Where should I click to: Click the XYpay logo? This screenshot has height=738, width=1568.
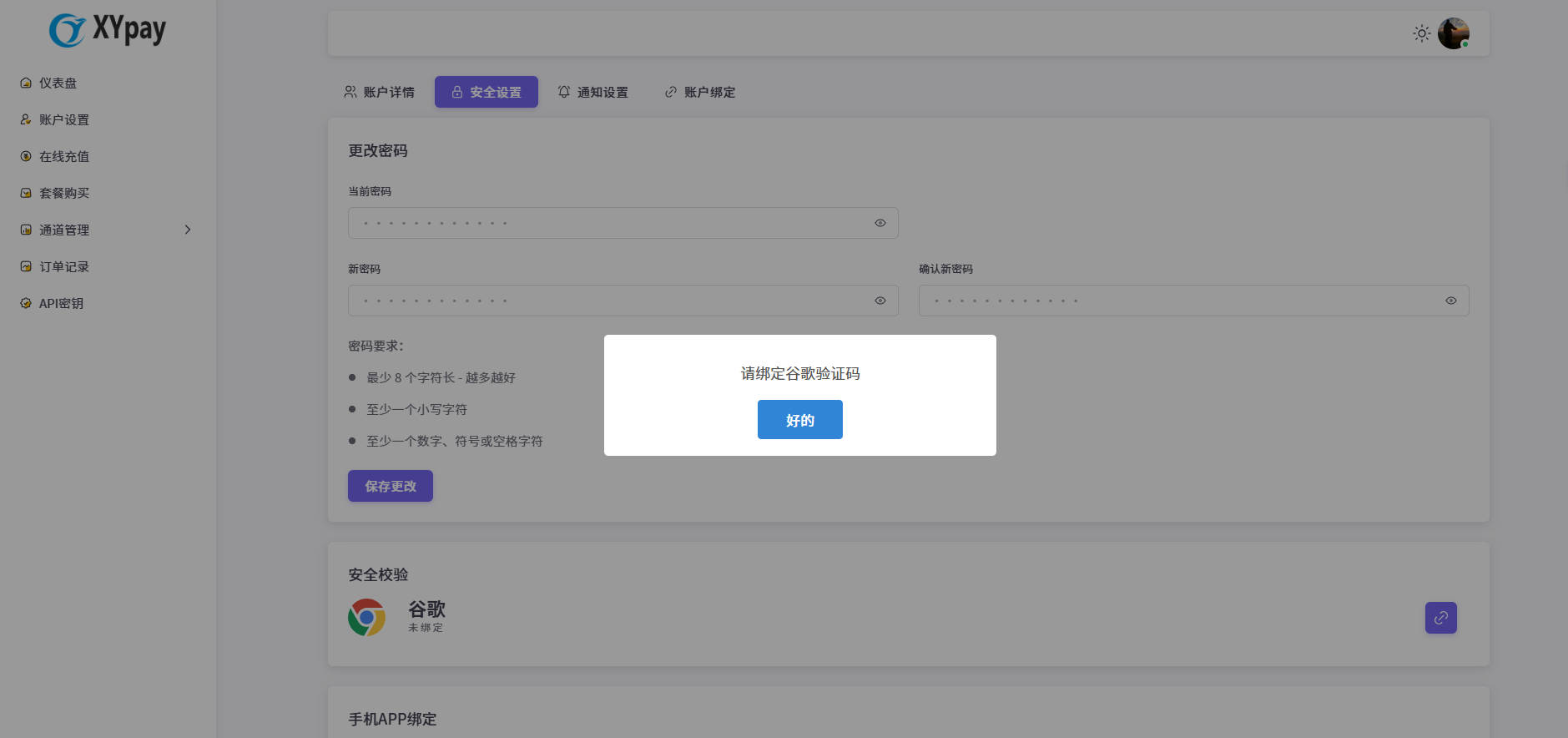tap(108, 30)
